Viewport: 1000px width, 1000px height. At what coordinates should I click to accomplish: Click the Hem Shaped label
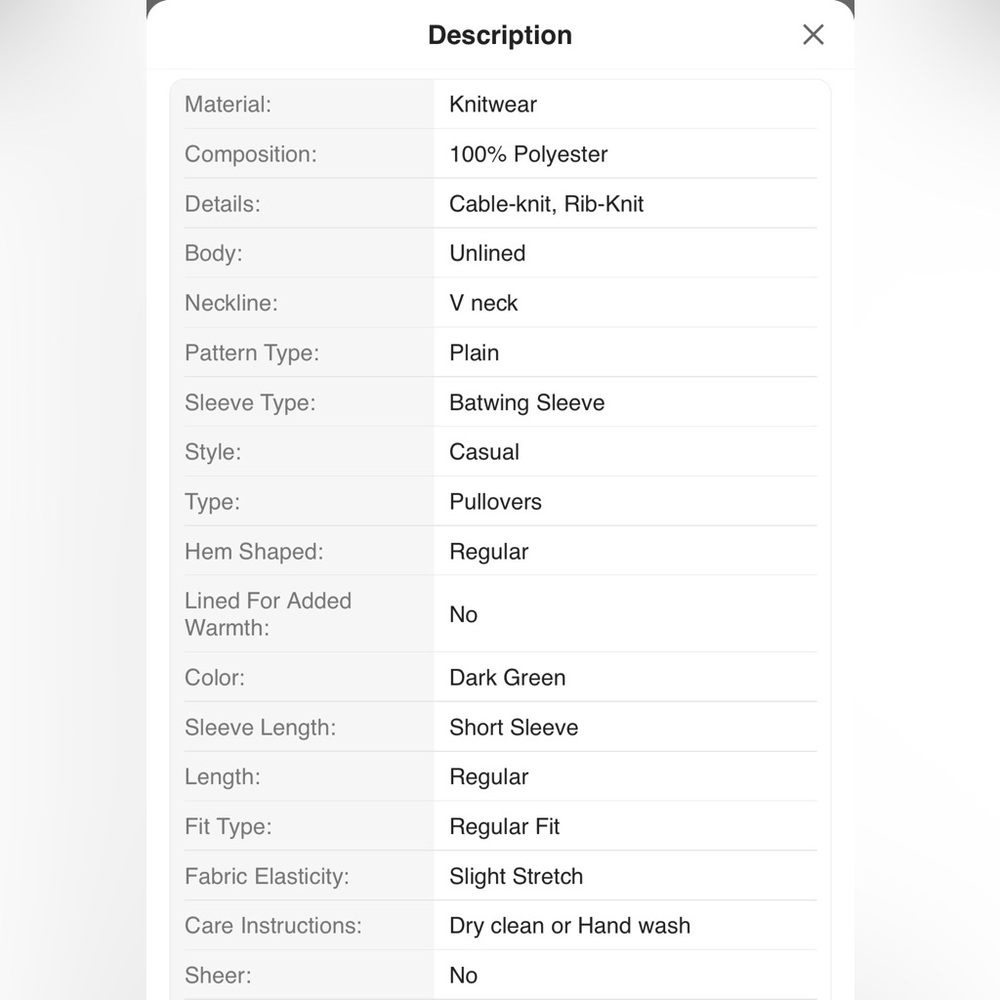(x=254, y=552)
